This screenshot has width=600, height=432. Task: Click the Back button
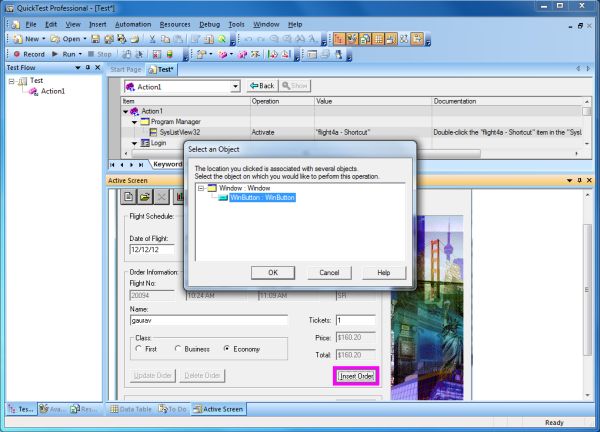262,86
